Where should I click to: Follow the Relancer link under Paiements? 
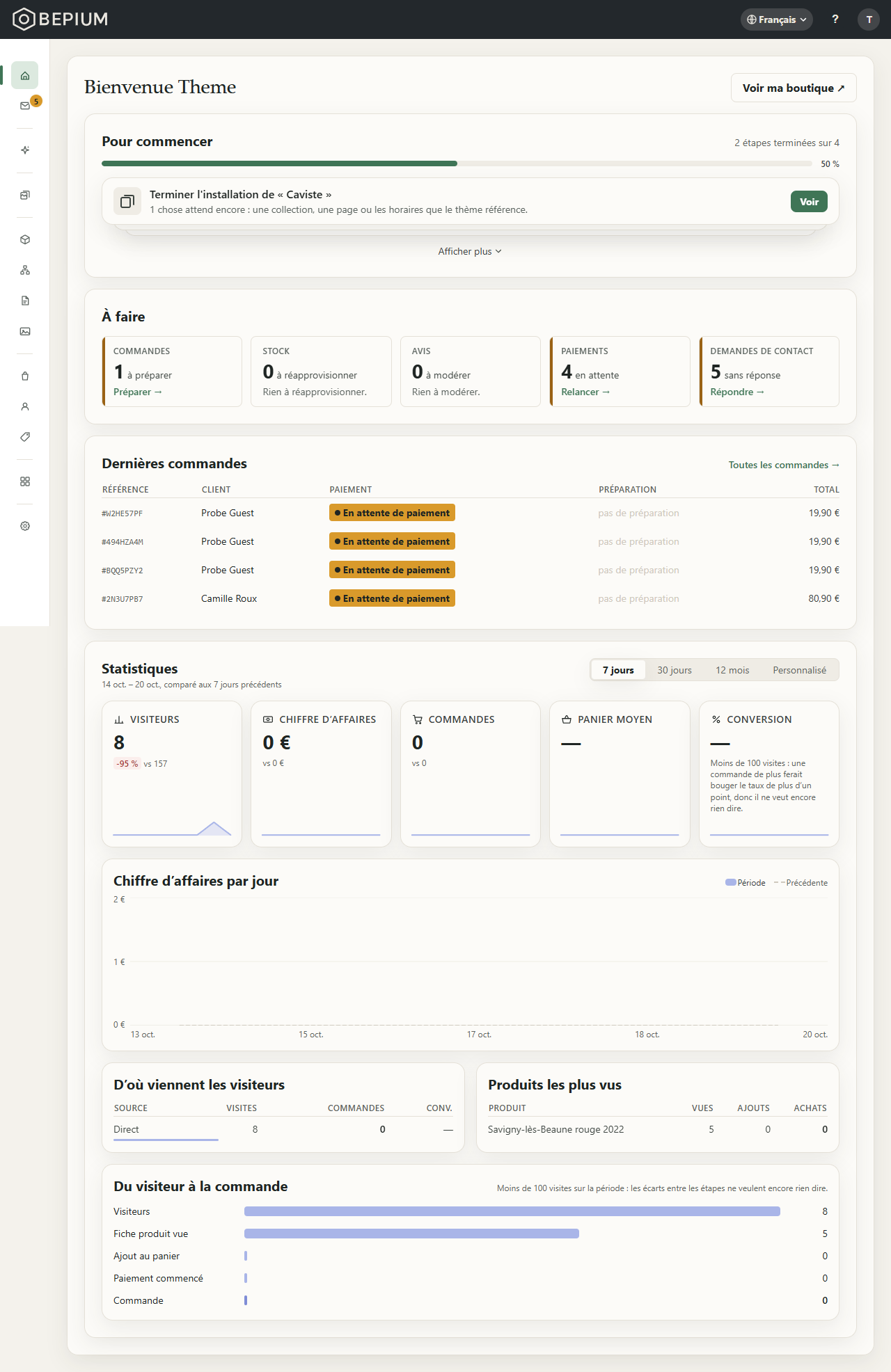click(x=585, y=392)
